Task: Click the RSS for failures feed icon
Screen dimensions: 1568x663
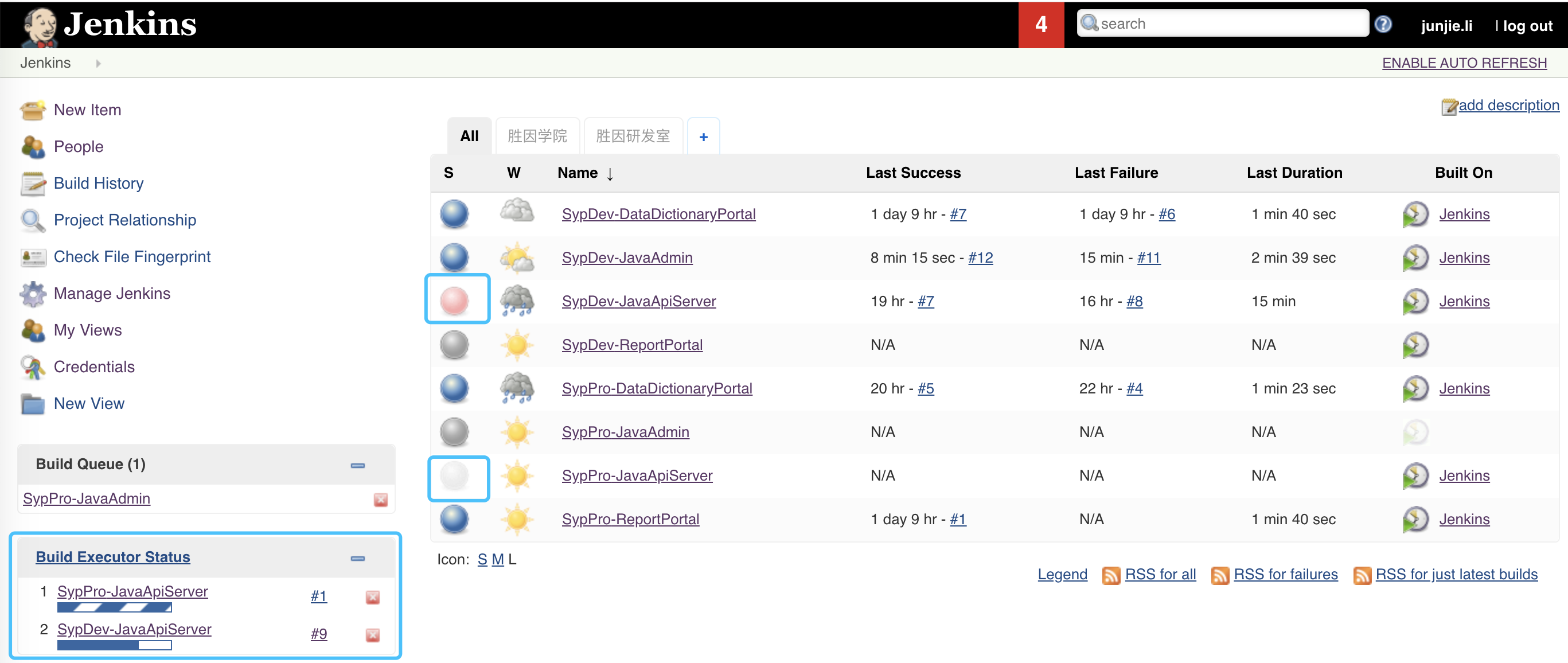Action: 1220,575
